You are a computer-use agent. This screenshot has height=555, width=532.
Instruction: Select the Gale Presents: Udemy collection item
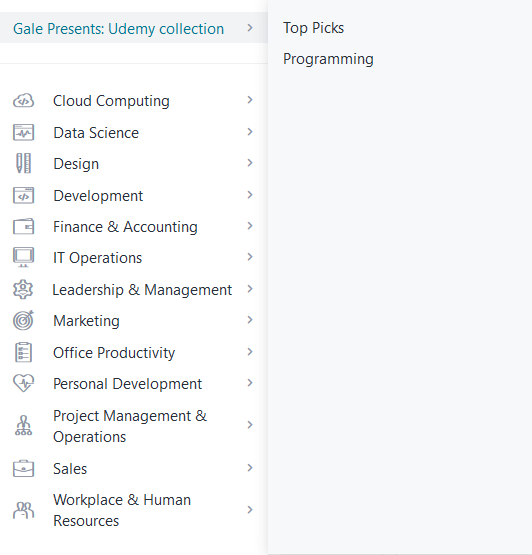[x=134, y=28]
